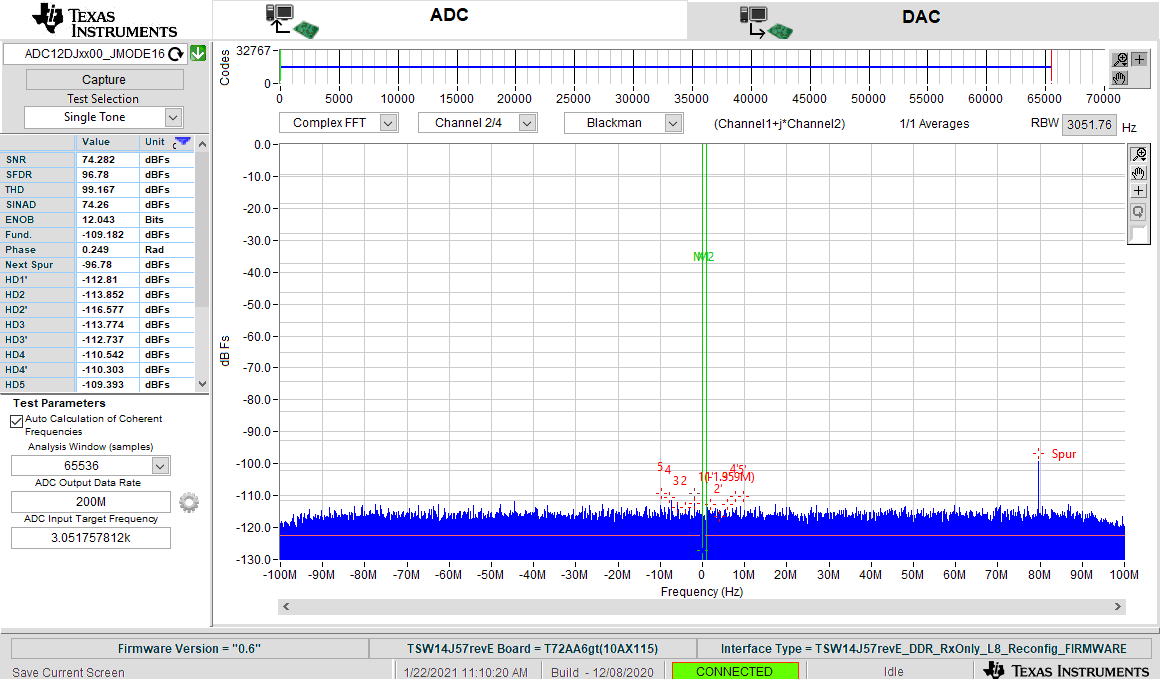Select the magnifier tool on the FFT plot toolbar
The height and width of the screenshot is (679, 1160).
pos(1138,154)
